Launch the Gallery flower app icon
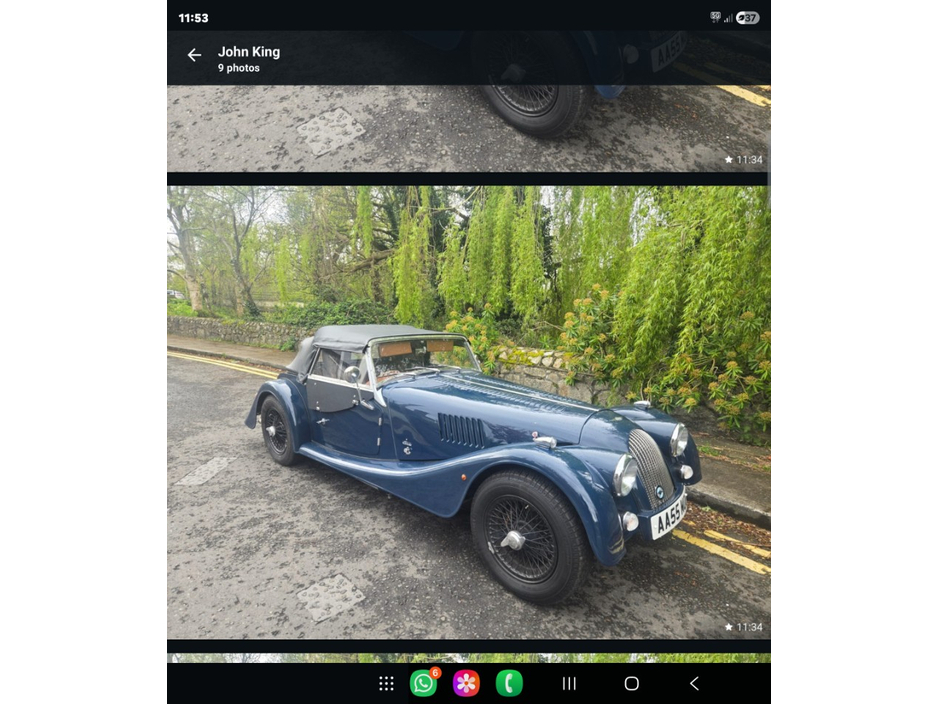 pyautogui.click(x=466, y=683)
